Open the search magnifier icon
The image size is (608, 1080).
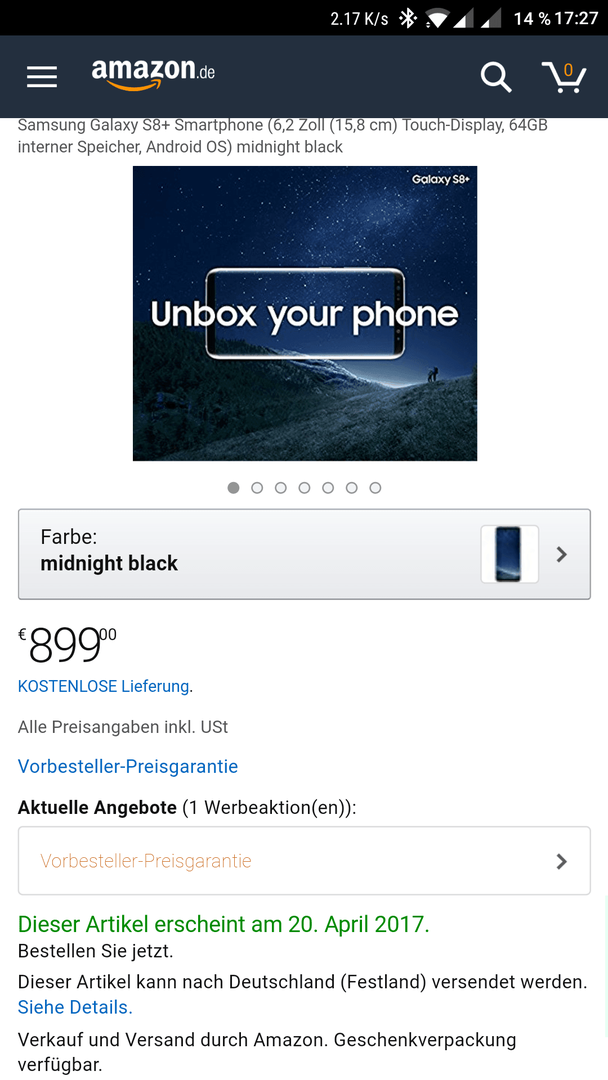pyautogui.click(x=496, y=77)
